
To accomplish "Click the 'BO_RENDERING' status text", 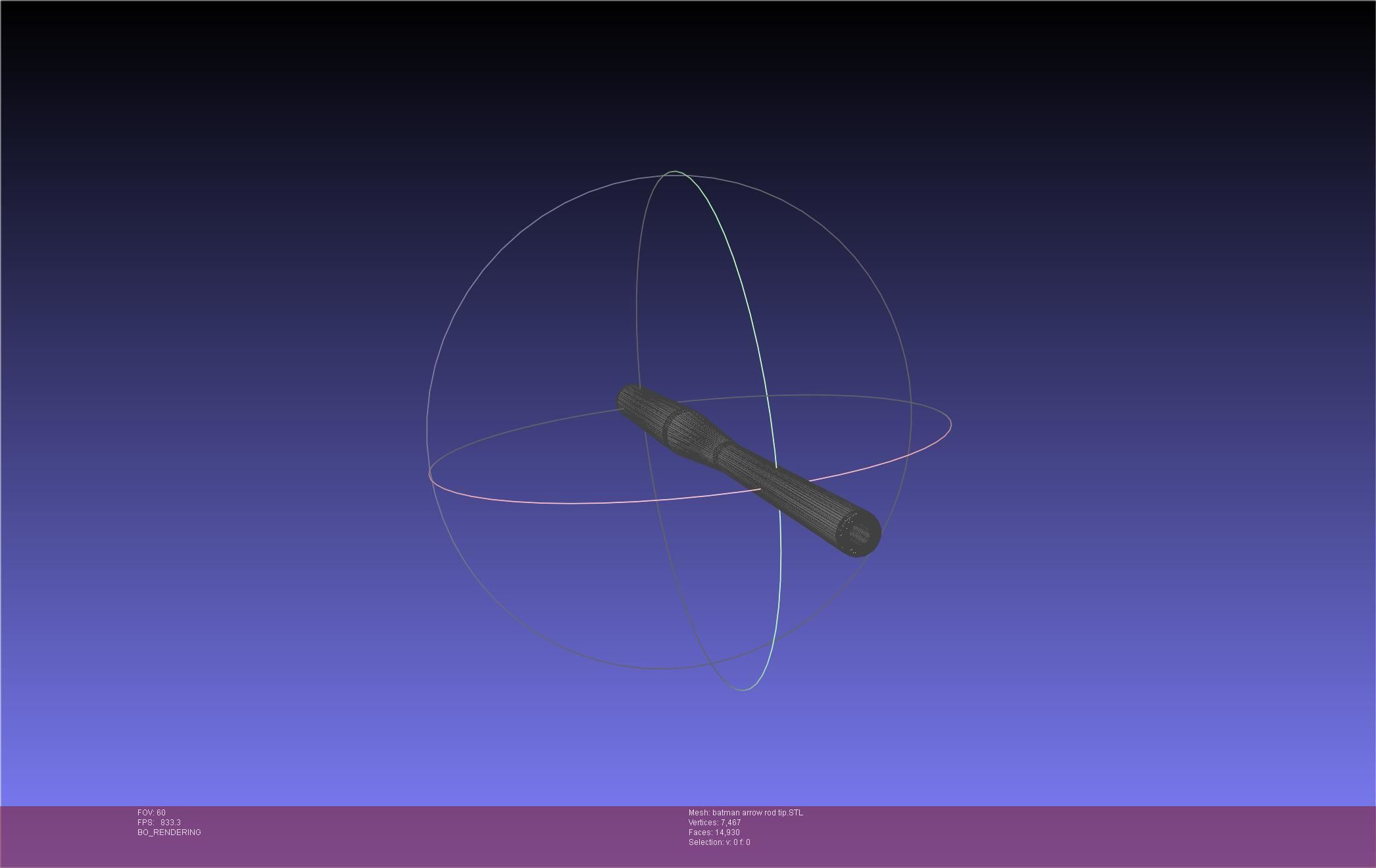I will pyautogui.click(x=169, y=832).
